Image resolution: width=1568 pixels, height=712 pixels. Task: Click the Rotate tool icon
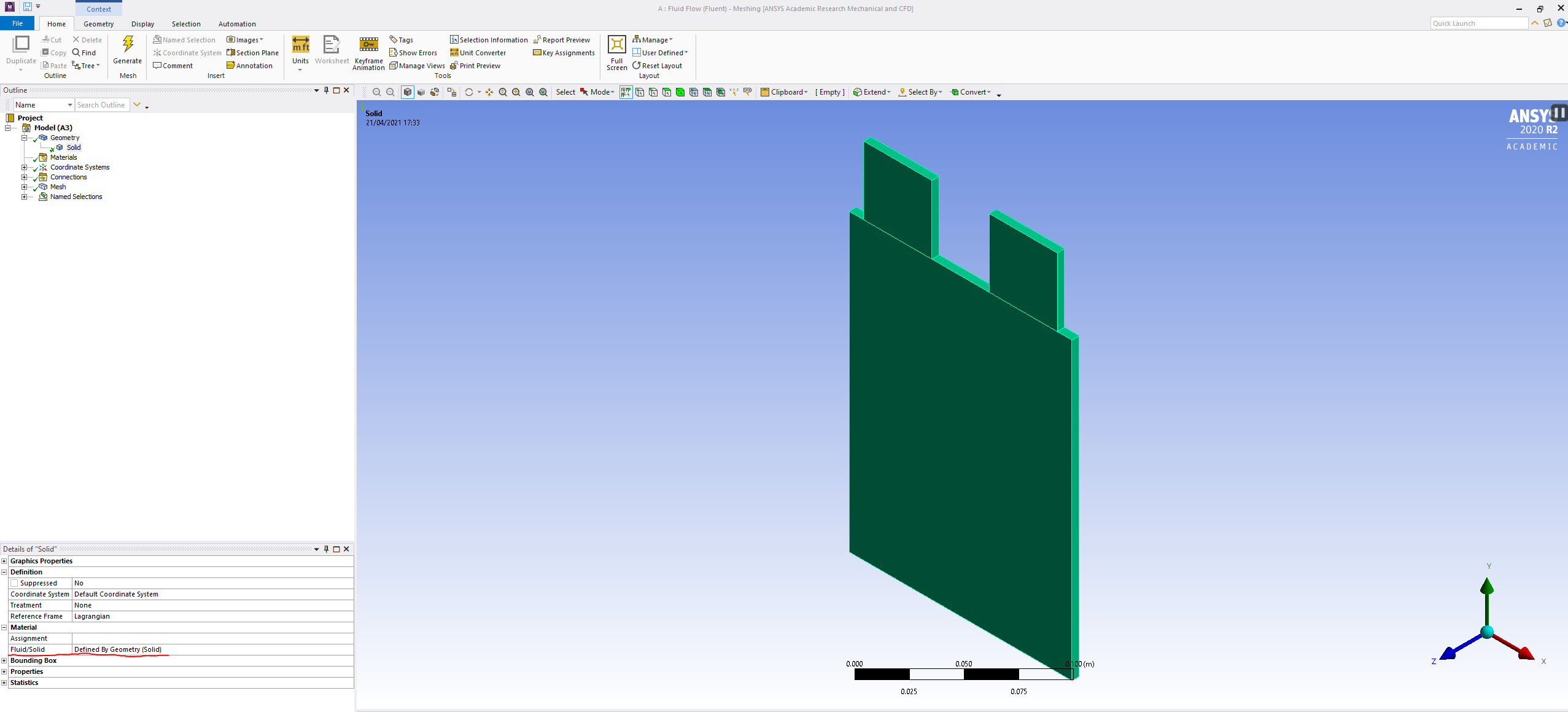pos(469,92)
